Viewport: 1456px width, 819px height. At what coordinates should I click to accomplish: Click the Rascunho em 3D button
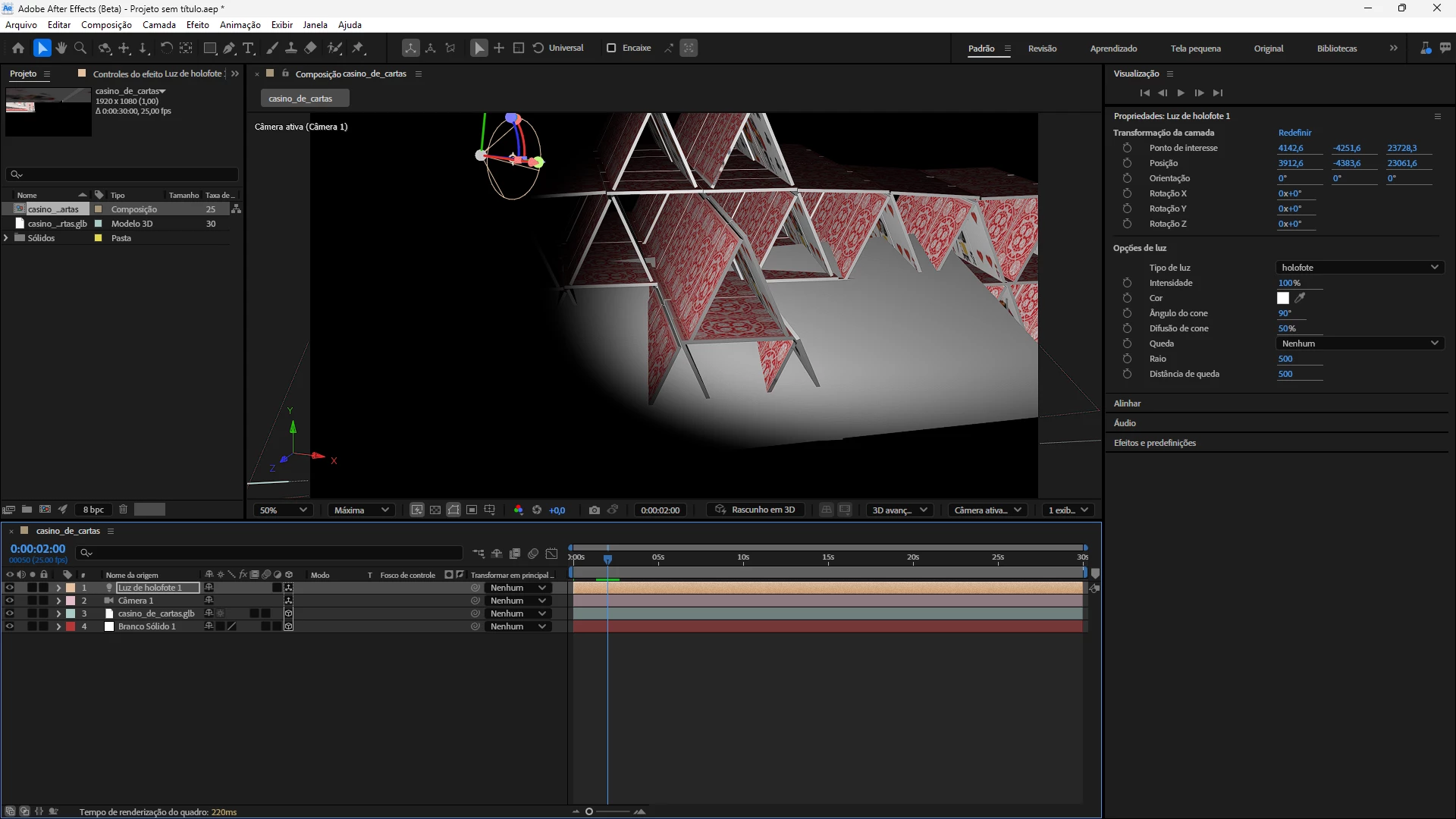pyautogui.click(x=755, y=510)
